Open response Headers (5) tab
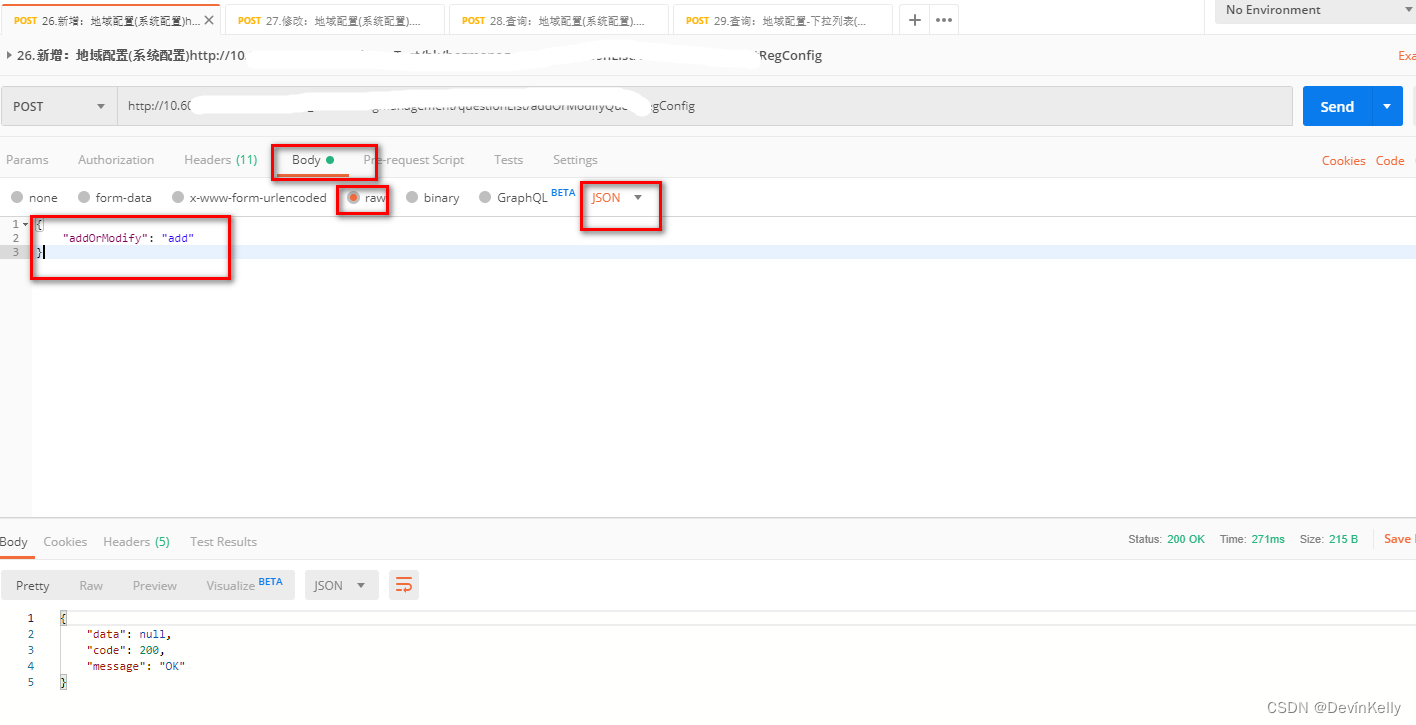The image size is (1416, 725). click(x=136, y=542)
